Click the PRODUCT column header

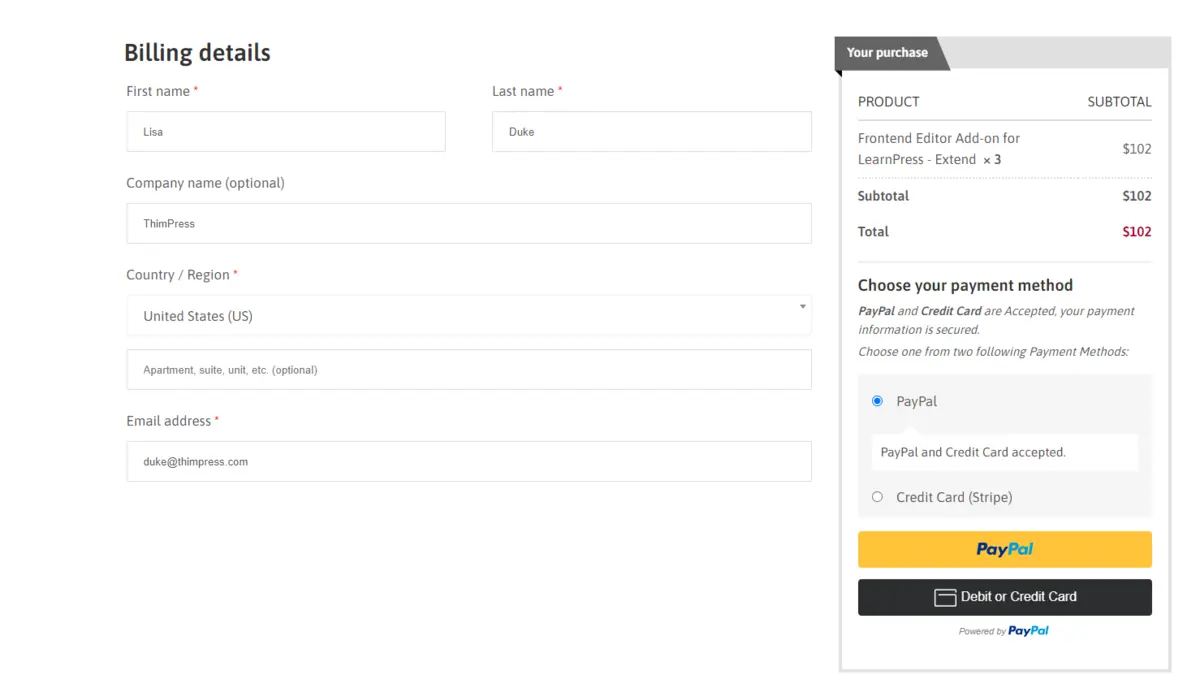tap(888, 101)
